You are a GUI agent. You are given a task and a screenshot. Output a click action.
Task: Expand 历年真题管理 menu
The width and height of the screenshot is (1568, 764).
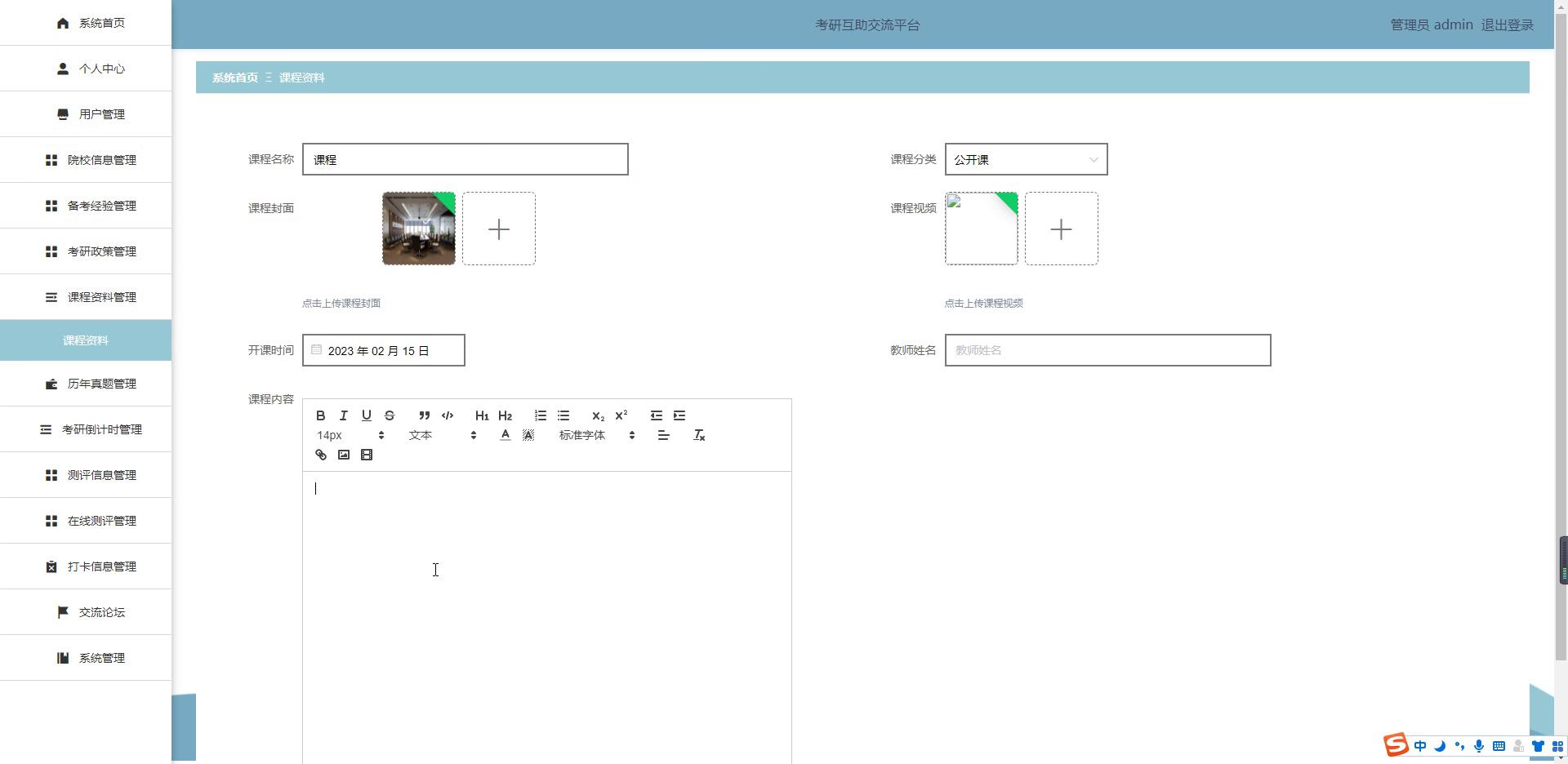tap(86, 384)
